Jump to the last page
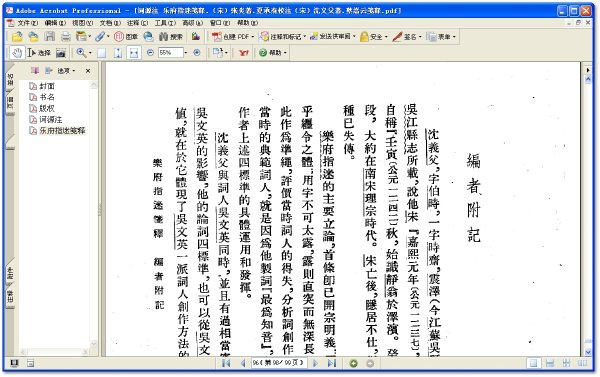Viewport: 600px width, 377px height. [332, 363]
